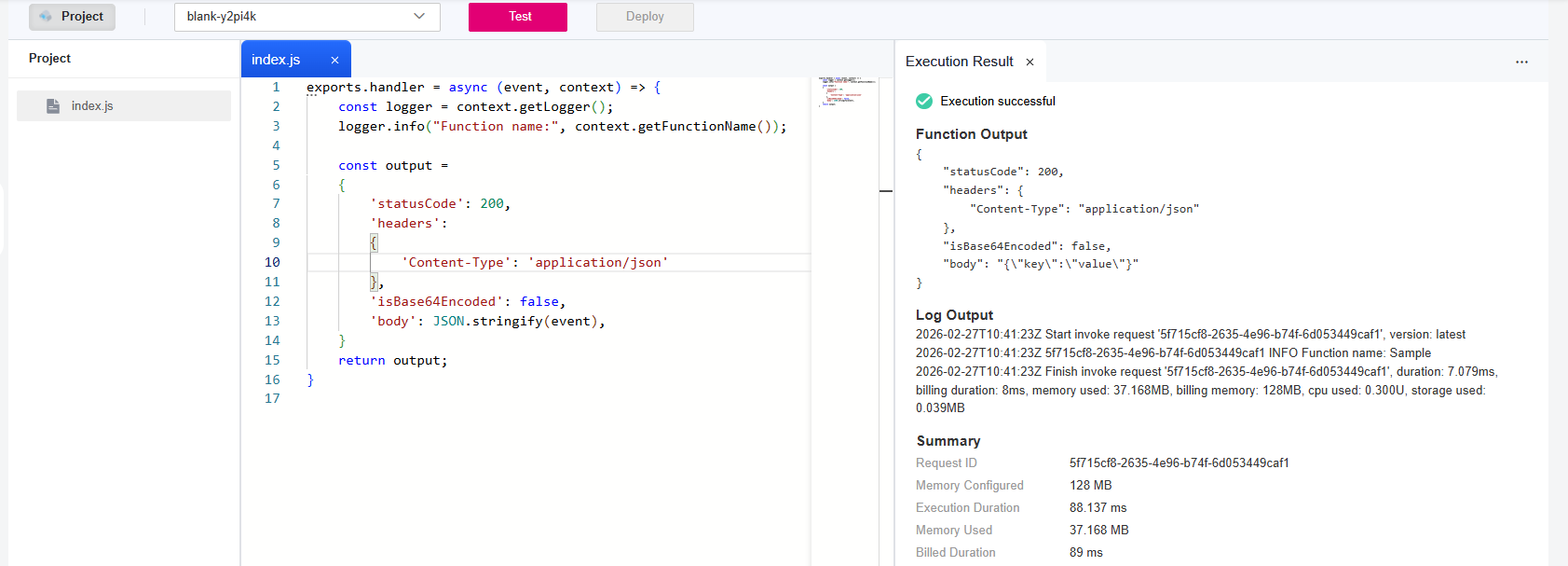Screen dimensions: 1568x566
Task: Close the Execution Result panel tab
Action: click(1029, 62)
